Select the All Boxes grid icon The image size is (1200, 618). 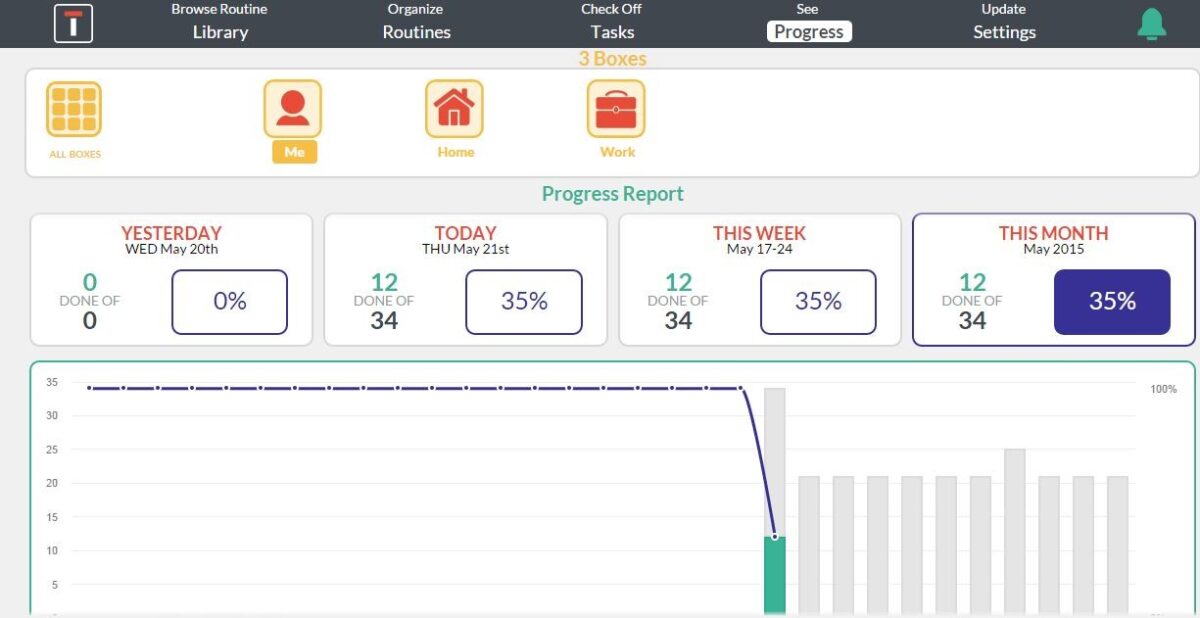(x=74, y=109)
